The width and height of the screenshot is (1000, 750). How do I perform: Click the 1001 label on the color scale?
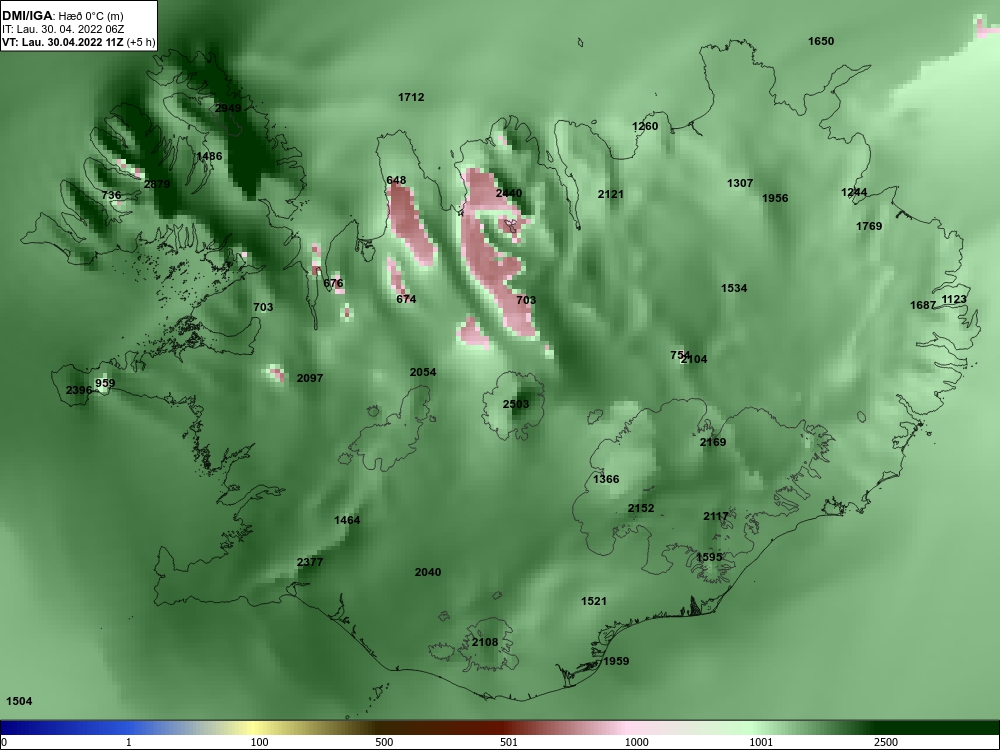pos(761,742)
